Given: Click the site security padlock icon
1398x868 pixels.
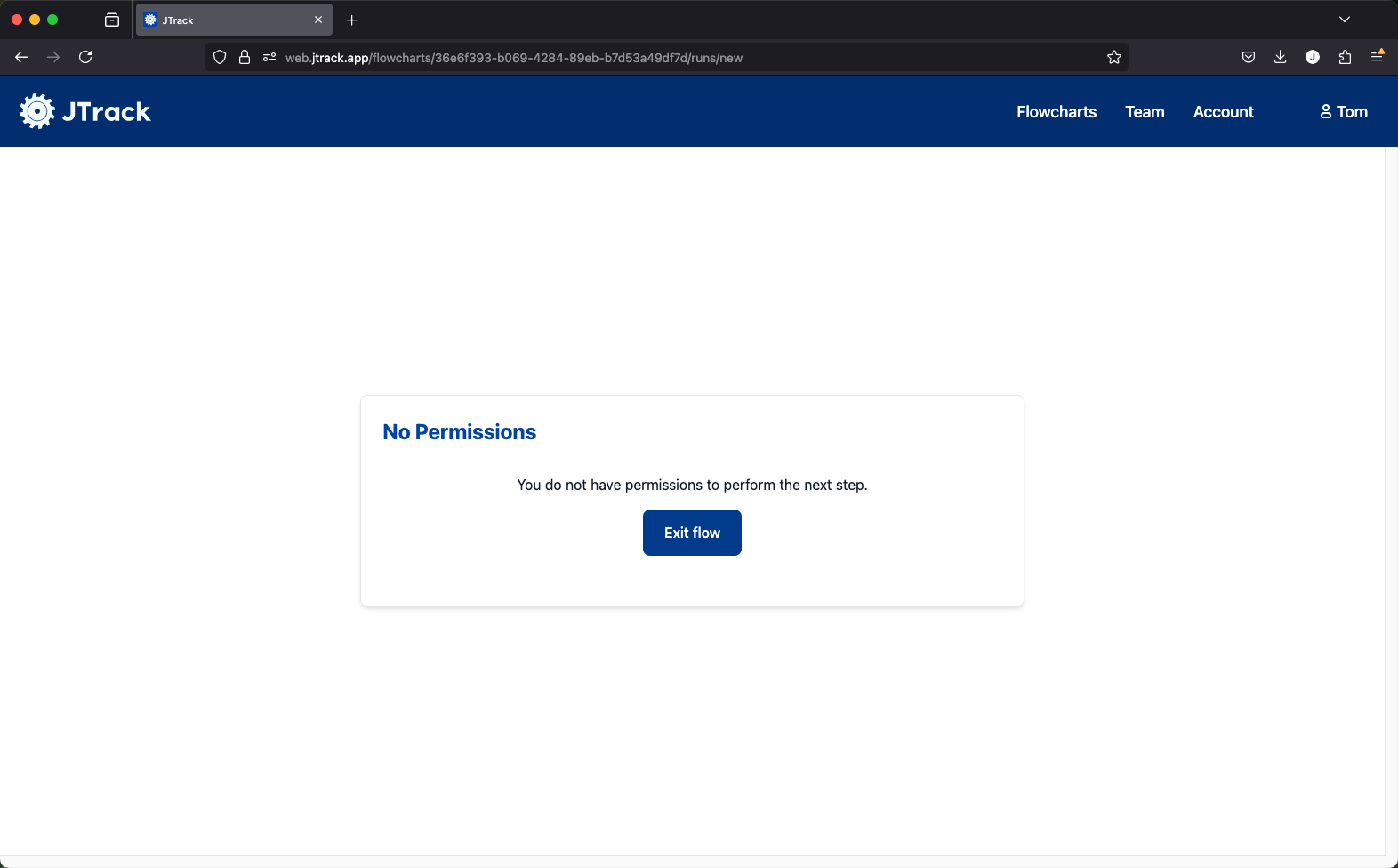Looking at the screenshot, I should pos(245,58).
